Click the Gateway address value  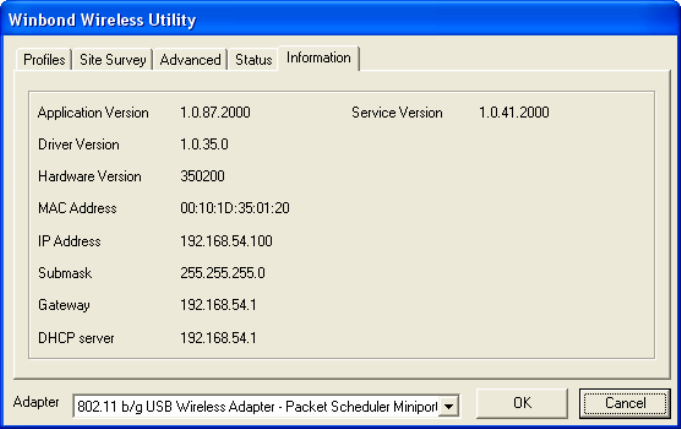point(218,305)
